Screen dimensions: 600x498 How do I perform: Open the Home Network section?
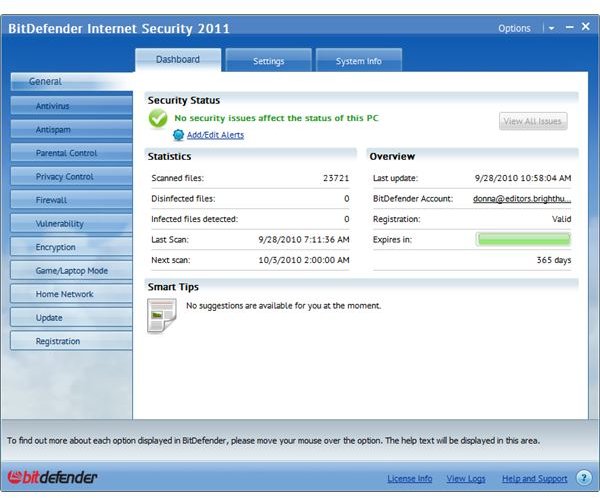72,294
